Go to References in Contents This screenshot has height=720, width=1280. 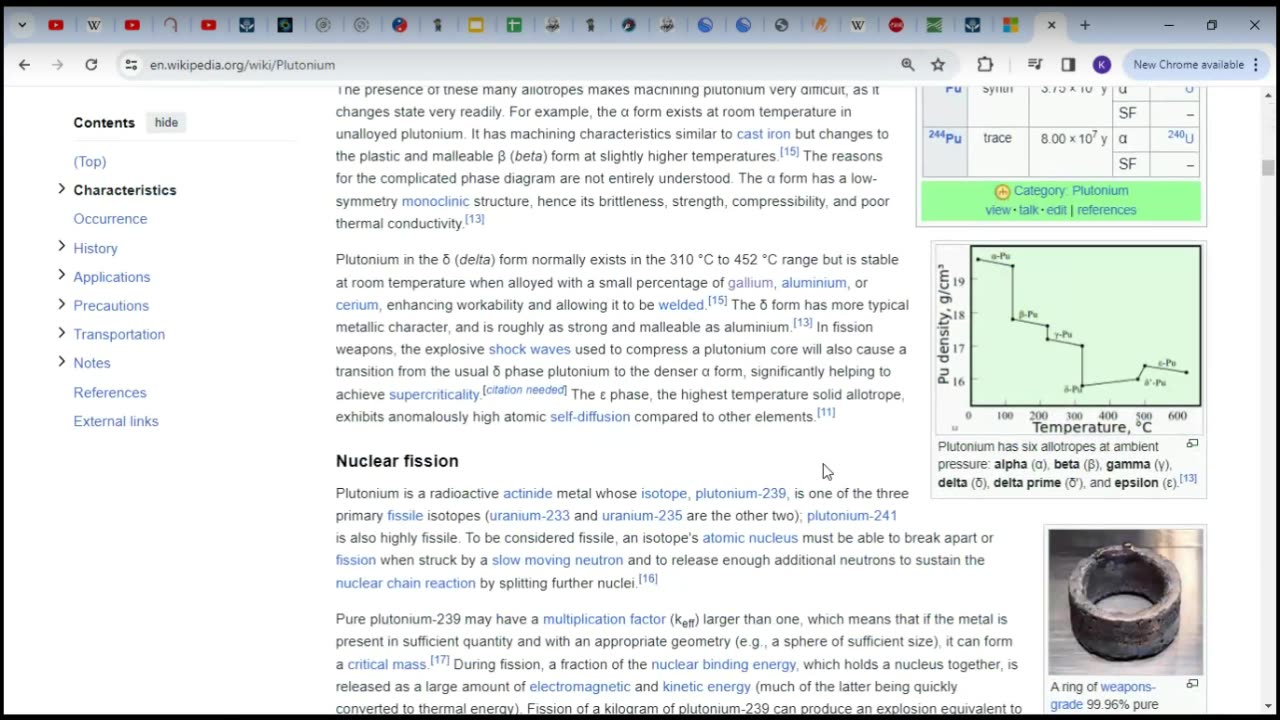point(110,392)
